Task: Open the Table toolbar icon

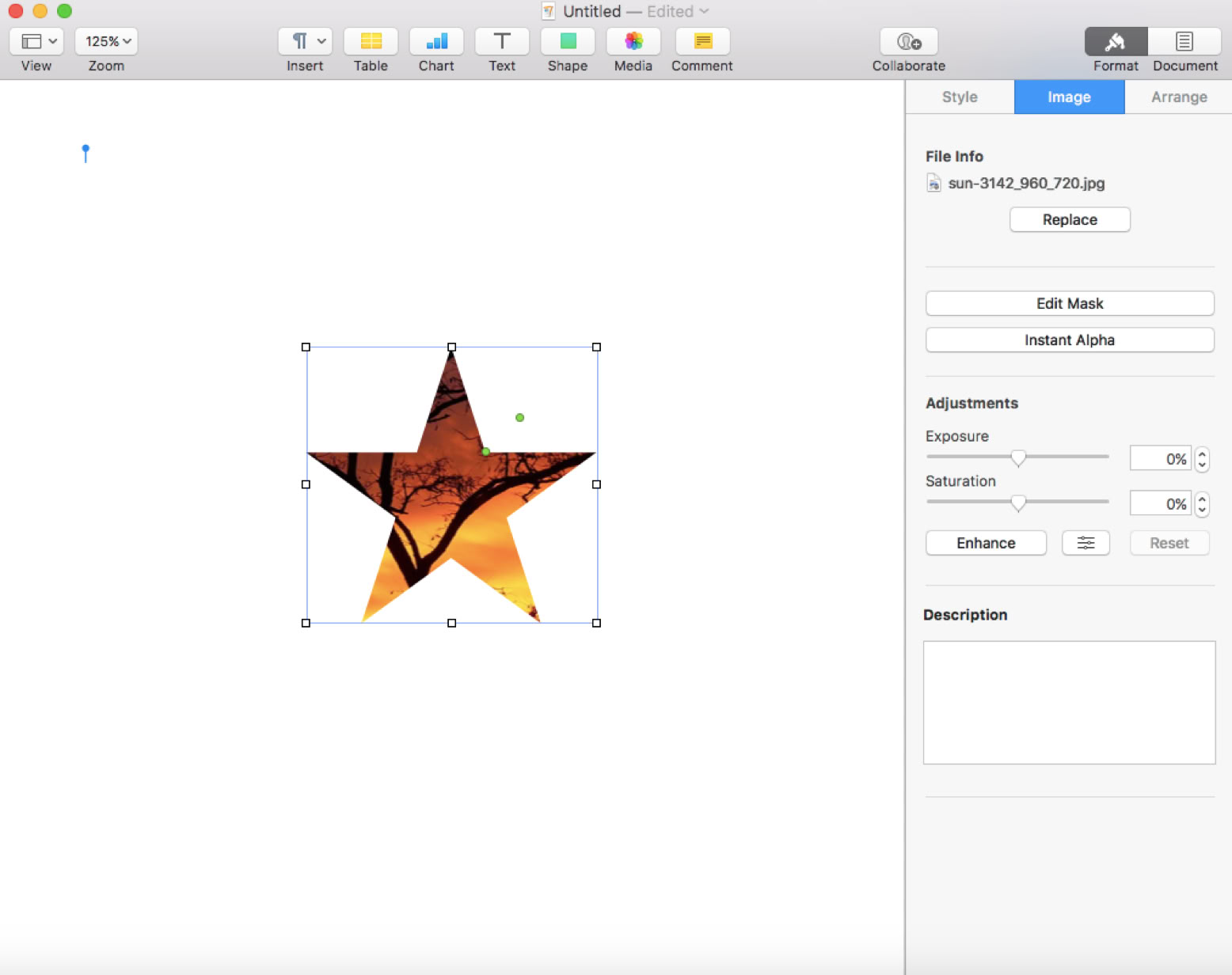Action: tap(371, 42)
